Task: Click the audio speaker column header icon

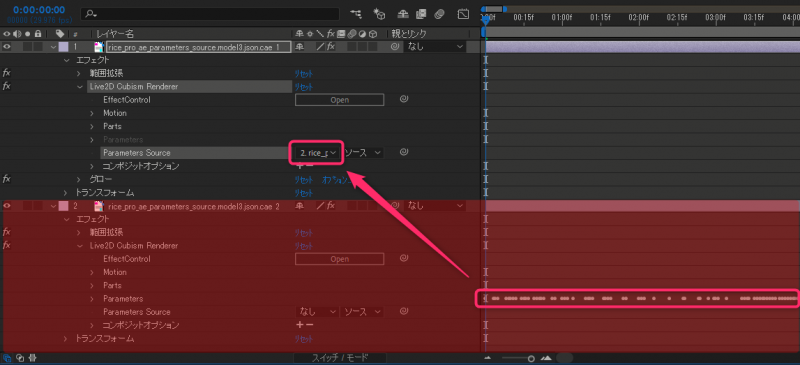Action: click(18, 34)
